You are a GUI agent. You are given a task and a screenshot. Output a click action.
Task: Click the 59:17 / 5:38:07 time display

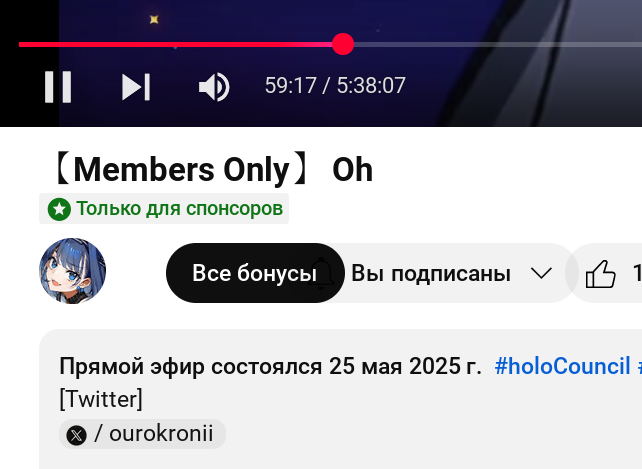pyautogui.click(x=335, y=86)
